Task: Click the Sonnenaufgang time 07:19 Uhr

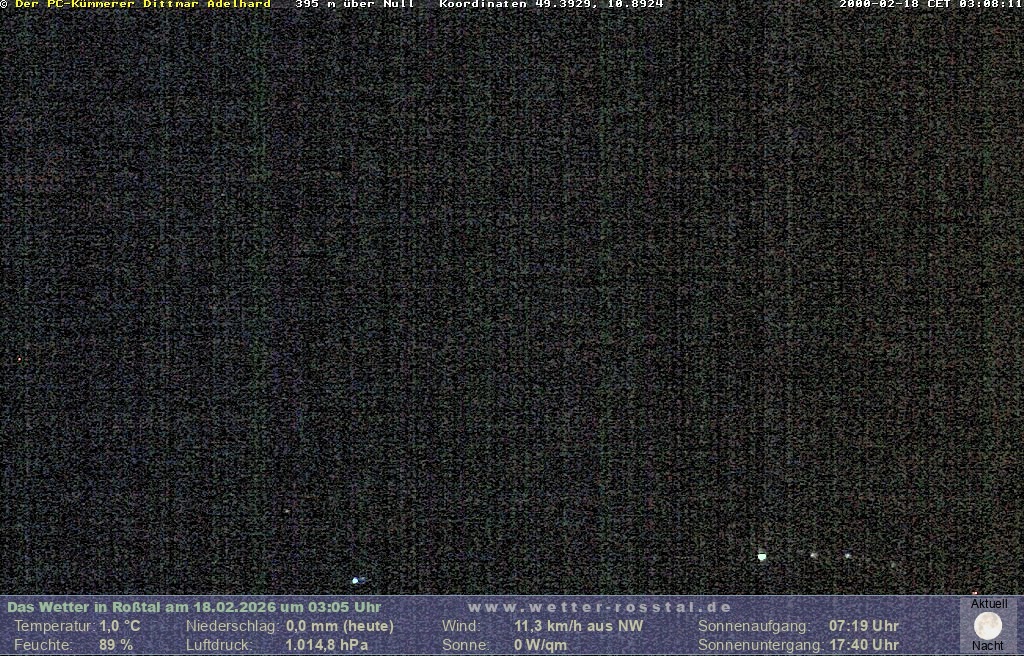Action: click(x=864, y=626)
